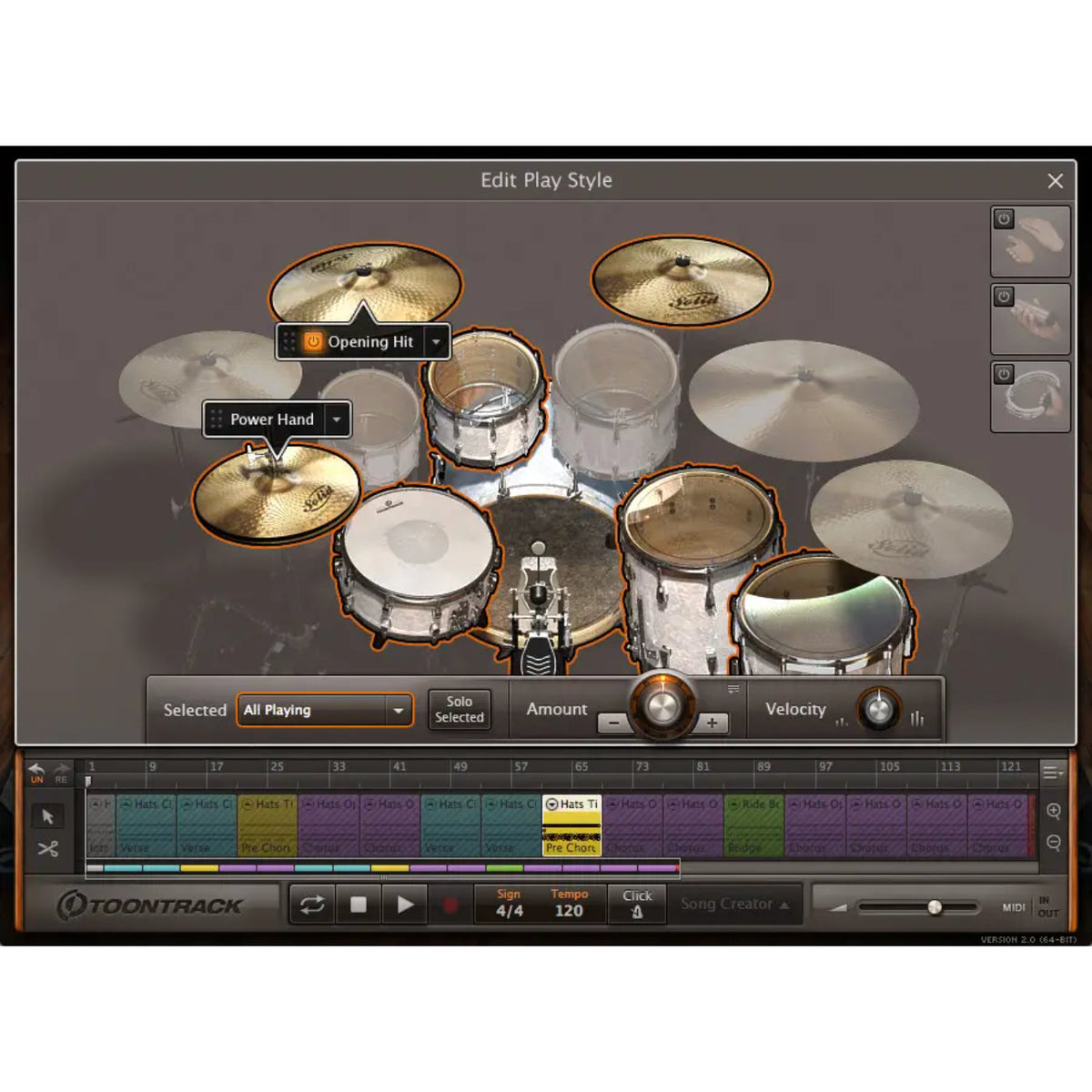Click the low velocity bars icon
The width and height of the screenshot is (1092, 1092).
[842, 722]
